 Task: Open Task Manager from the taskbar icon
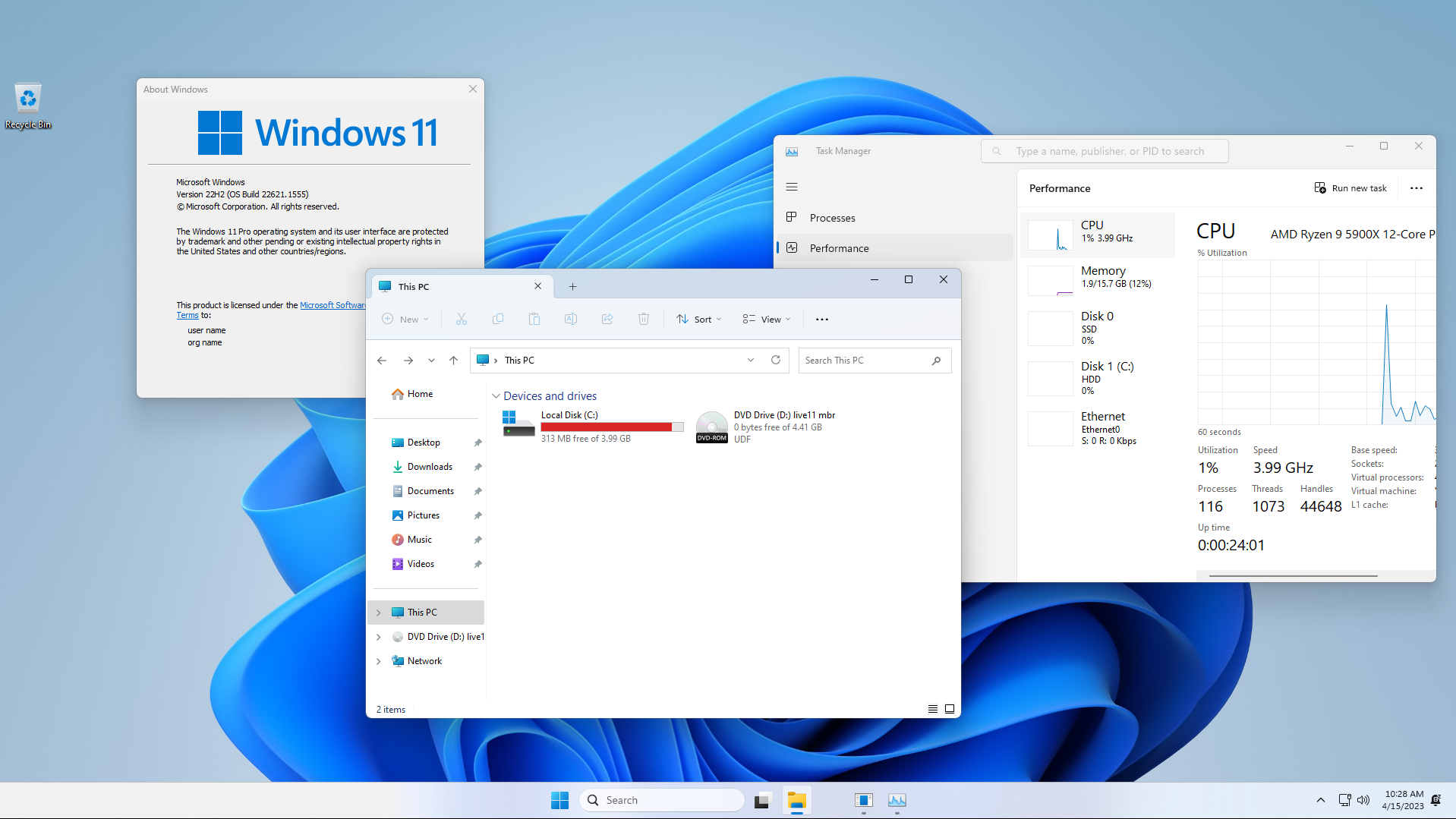pyautogui.click(x=897, y=800)
